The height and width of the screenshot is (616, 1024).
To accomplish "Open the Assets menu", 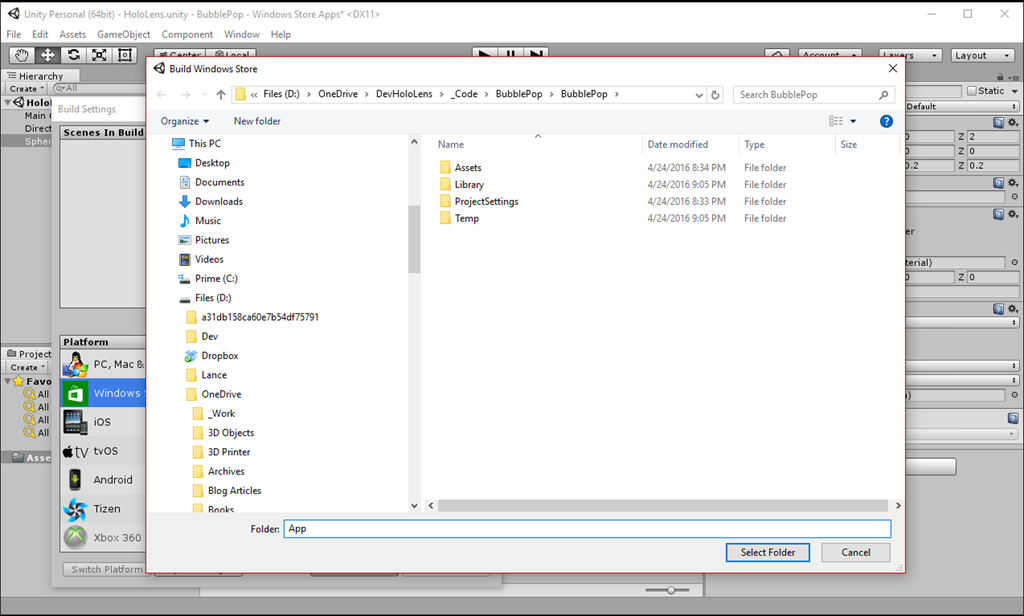I will [x=72, y=35].
